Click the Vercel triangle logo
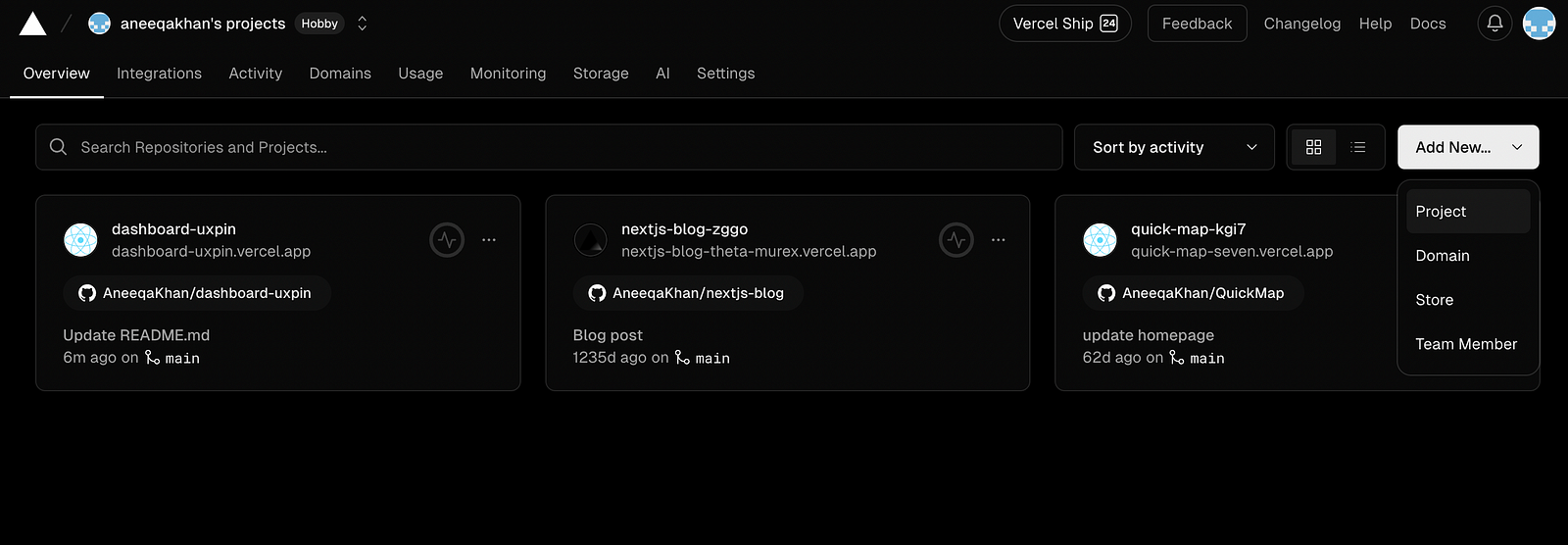This screenshot has width=1568, height=545. [32, 24]
